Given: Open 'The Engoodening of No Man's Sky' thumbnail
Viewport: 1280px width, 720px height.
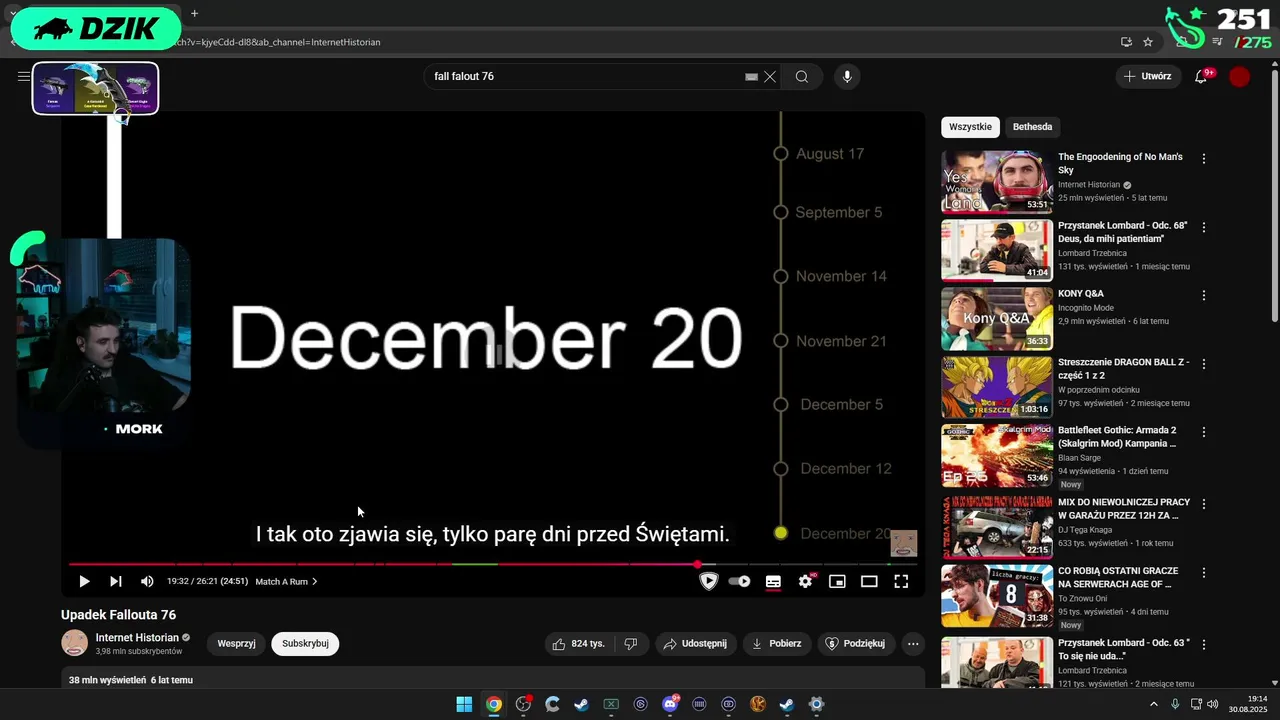Looking at the screenshot, I should tap(997, 182).
